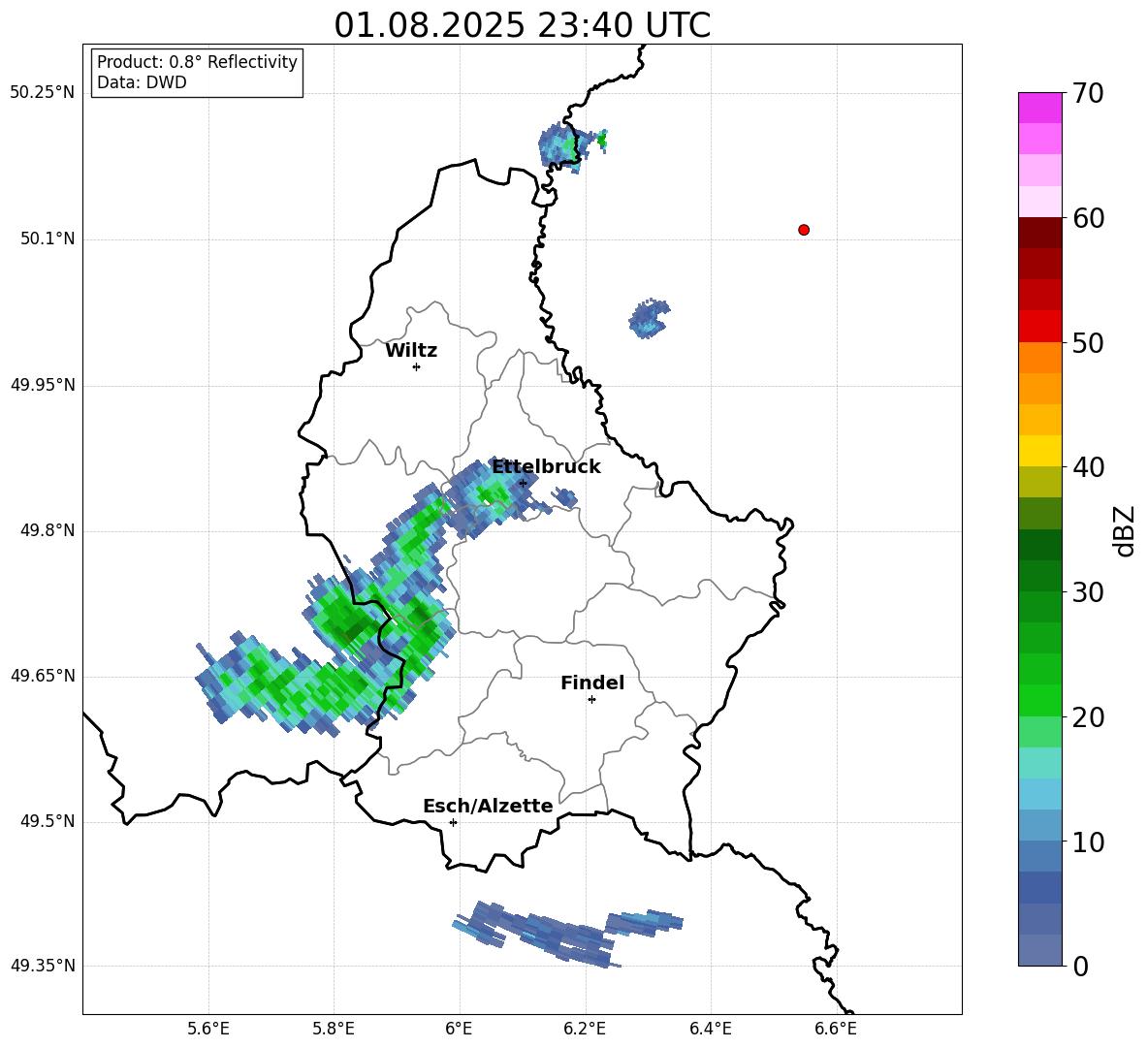Pick the yellow swatch just above 40 dBZ
The image size is (1148, 1048).
(1039, 451)
